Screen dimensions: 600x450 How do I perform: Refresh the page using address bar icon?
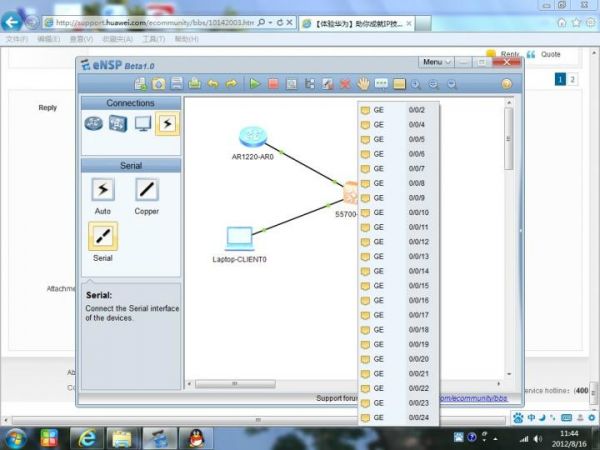pyautogui.click(x=280, y=23)
